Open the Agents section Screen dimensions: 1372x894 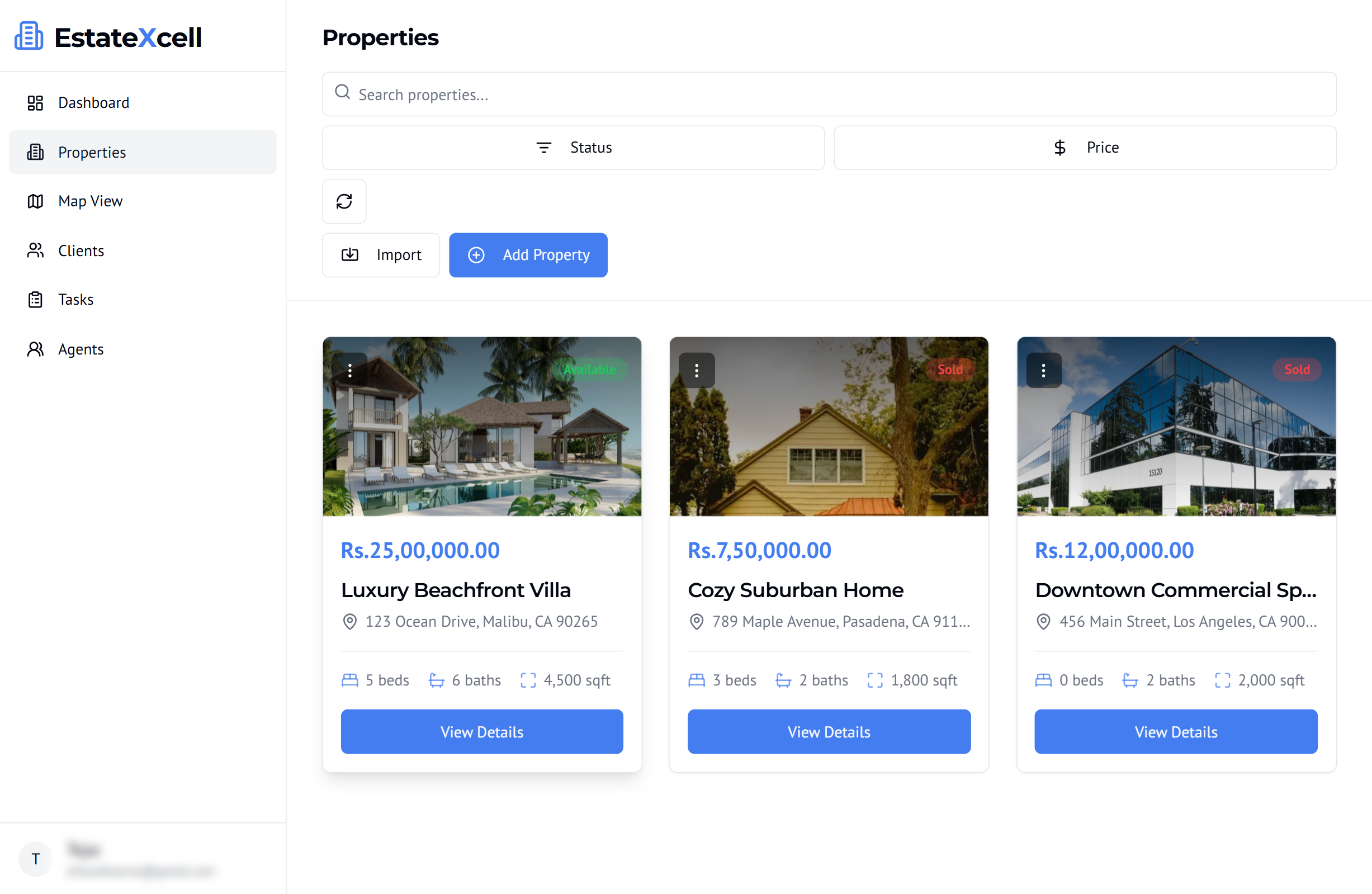pyautogui.click(x=81, y=349)
